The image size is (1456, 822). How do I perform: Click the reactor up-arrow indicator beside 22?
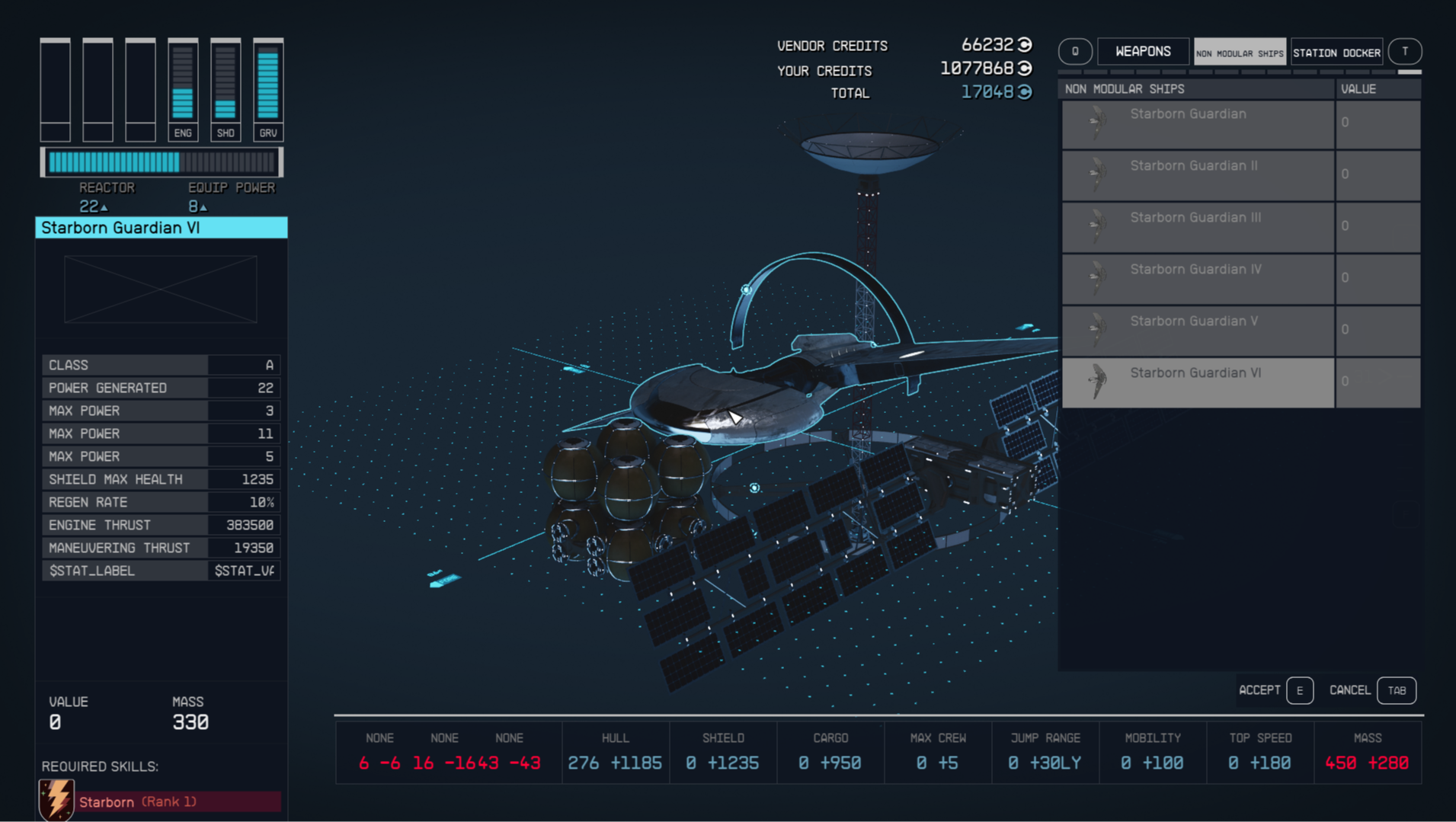104,207
